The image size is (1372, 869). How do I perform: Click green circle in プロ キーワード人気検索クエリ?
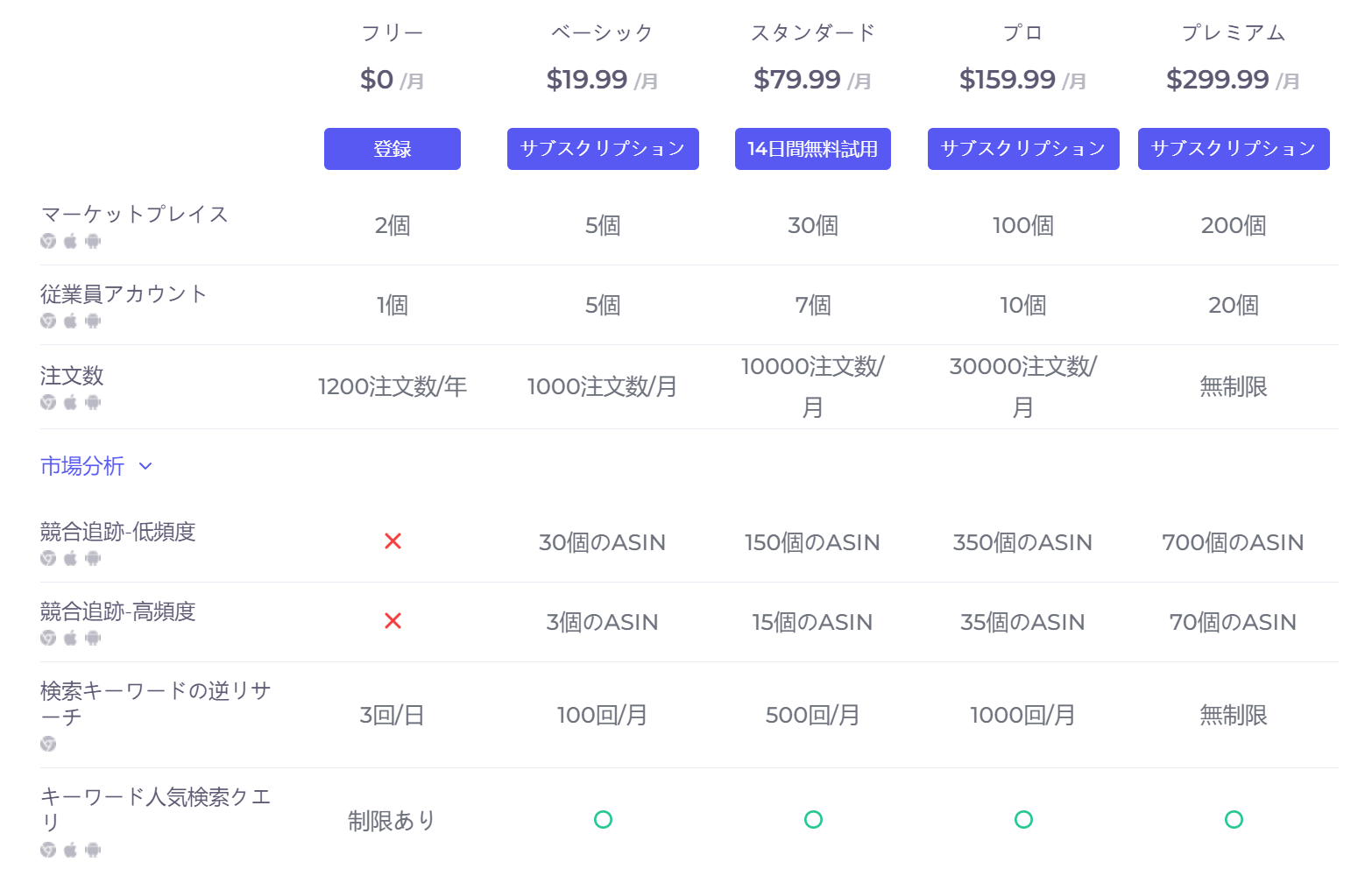click(x=1023, y=819)
